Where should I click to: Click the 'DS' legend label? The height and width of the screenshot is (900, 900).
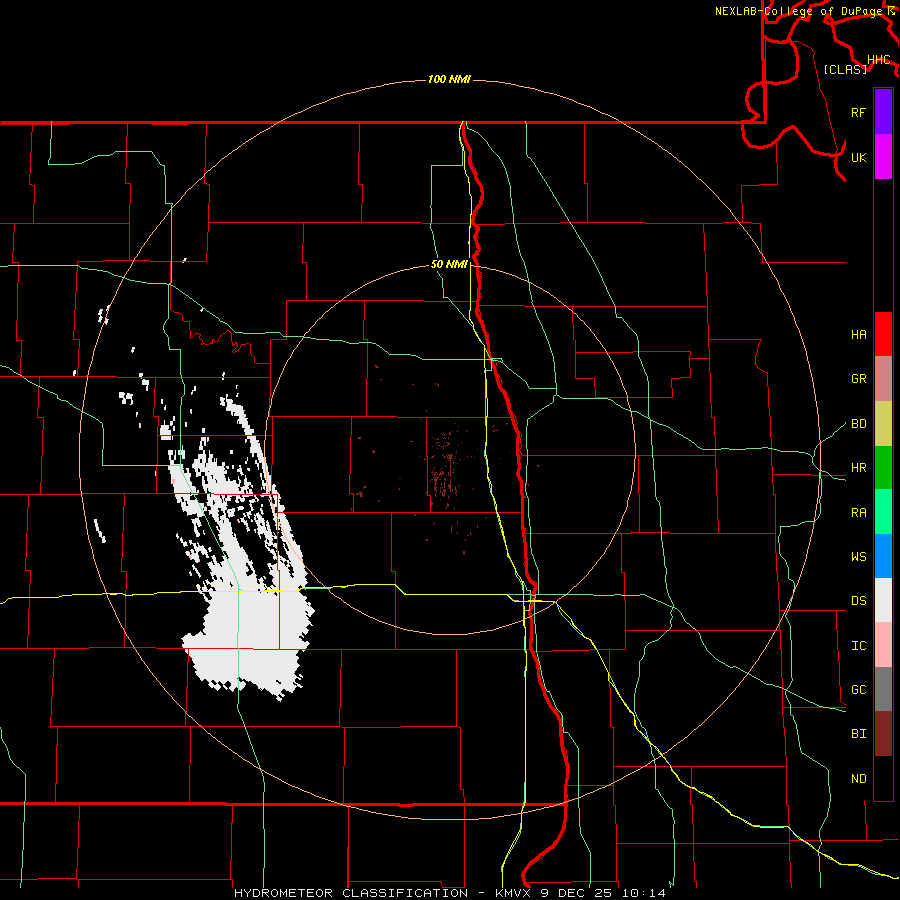click(x=858, y=601)
